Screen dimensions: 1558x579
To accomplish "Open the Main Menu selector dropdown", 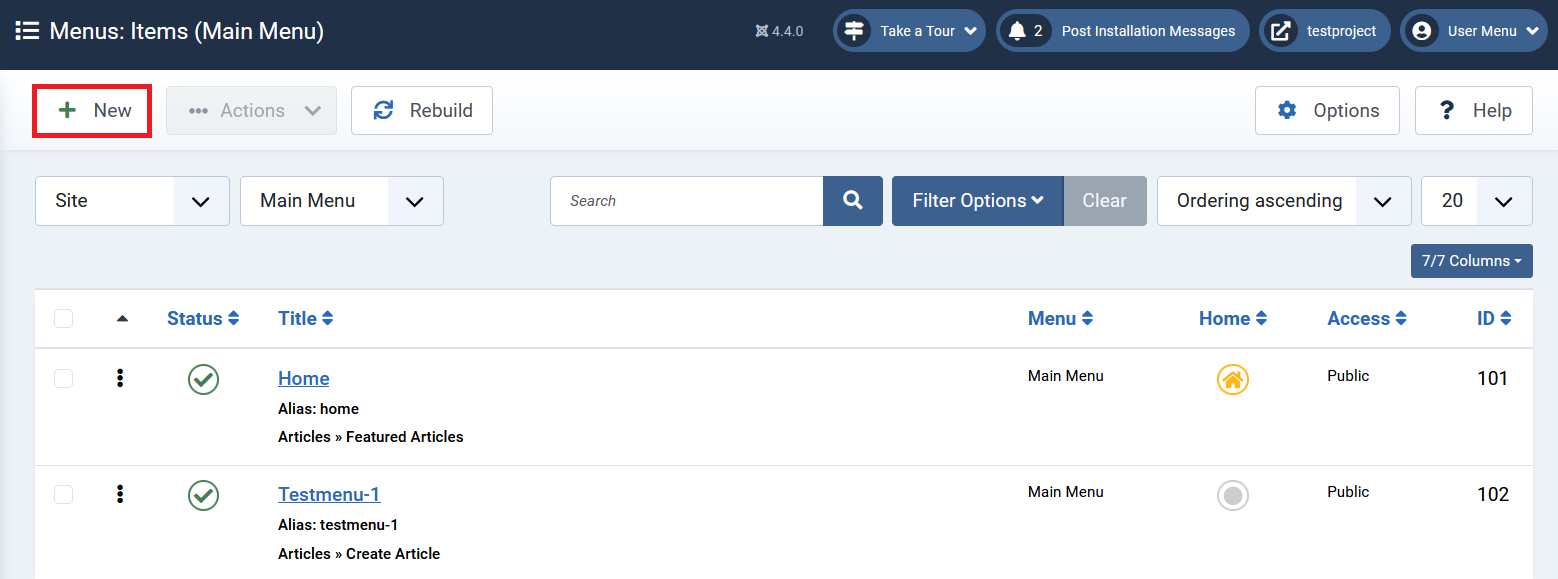I will [x=342, y=201].
